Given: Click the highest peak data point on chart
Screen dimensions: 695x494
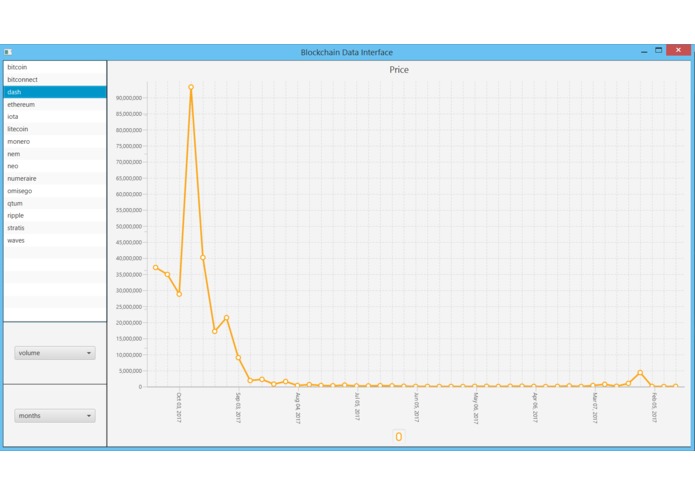Looking at the screenshot, I should click(x=191, y=87).
